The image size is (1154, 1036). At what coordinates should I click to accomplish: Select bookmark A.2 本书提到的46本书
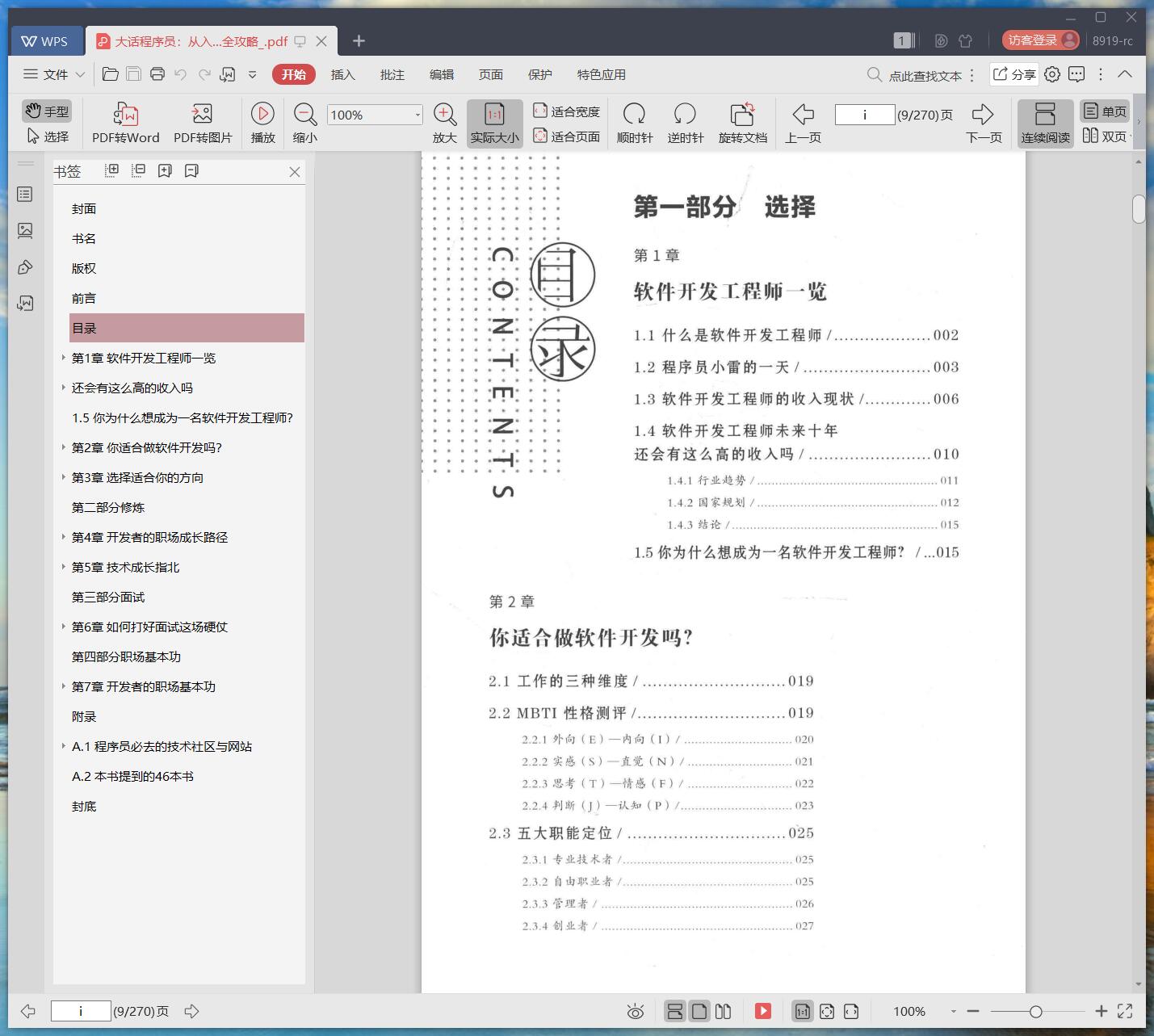tap(132, 776)
